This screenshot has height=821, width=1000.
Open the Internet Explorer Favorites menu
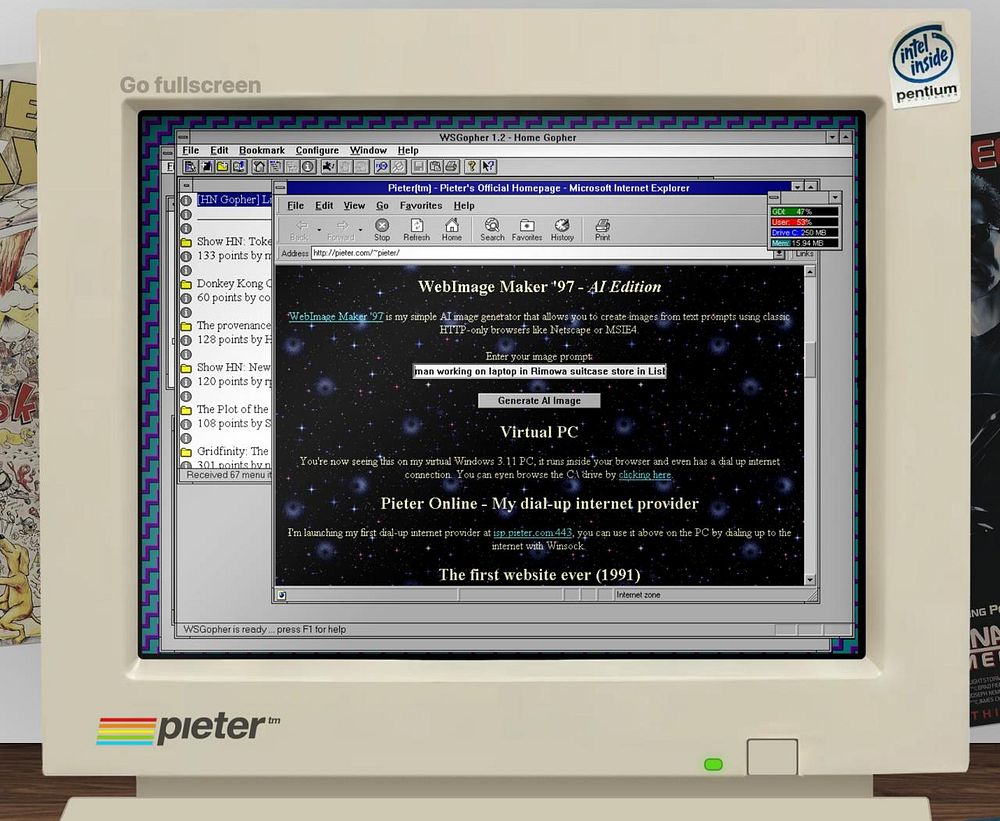point(421,205)
